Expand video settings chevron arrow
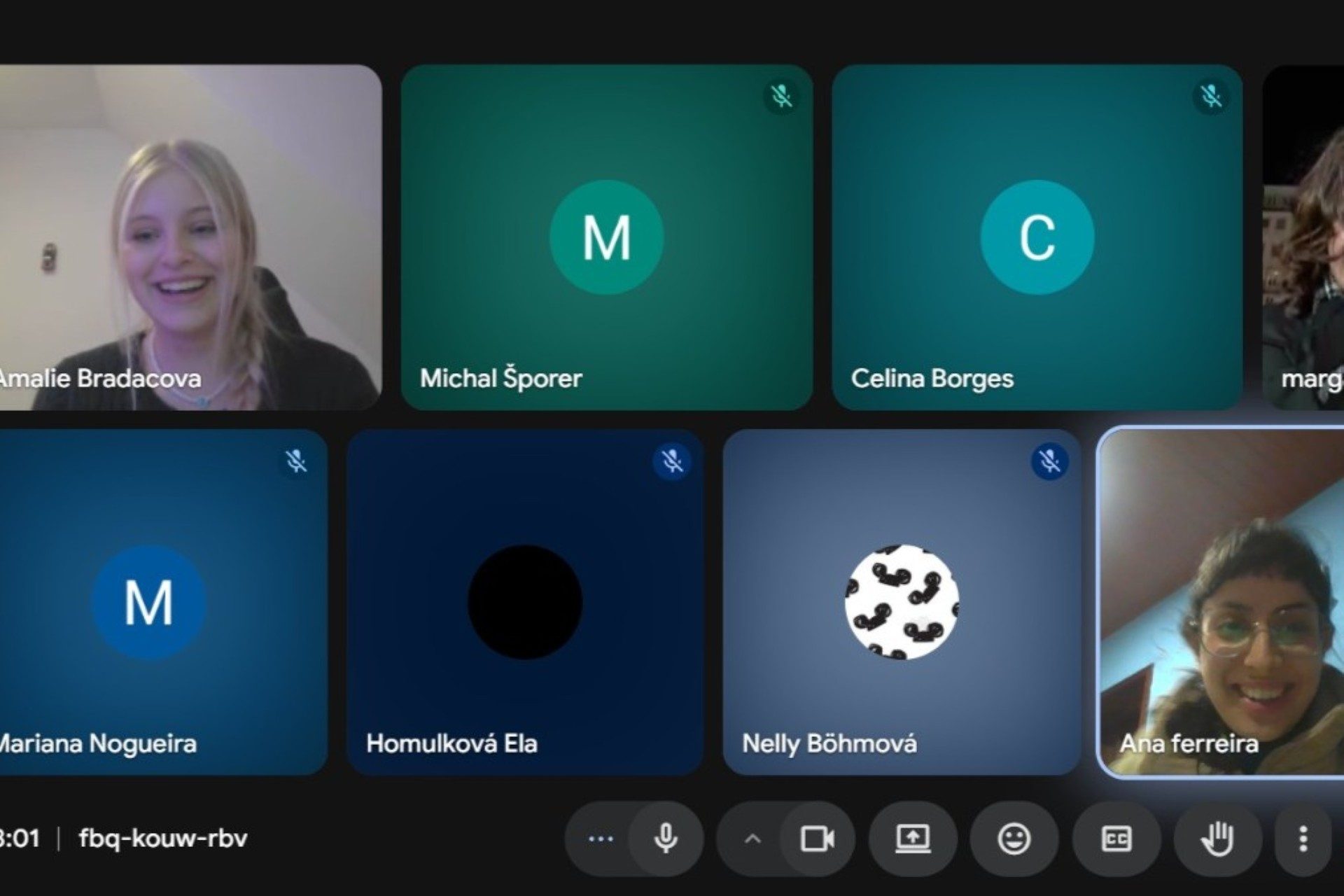1344x896 pixels. click(x=752, y=838)
